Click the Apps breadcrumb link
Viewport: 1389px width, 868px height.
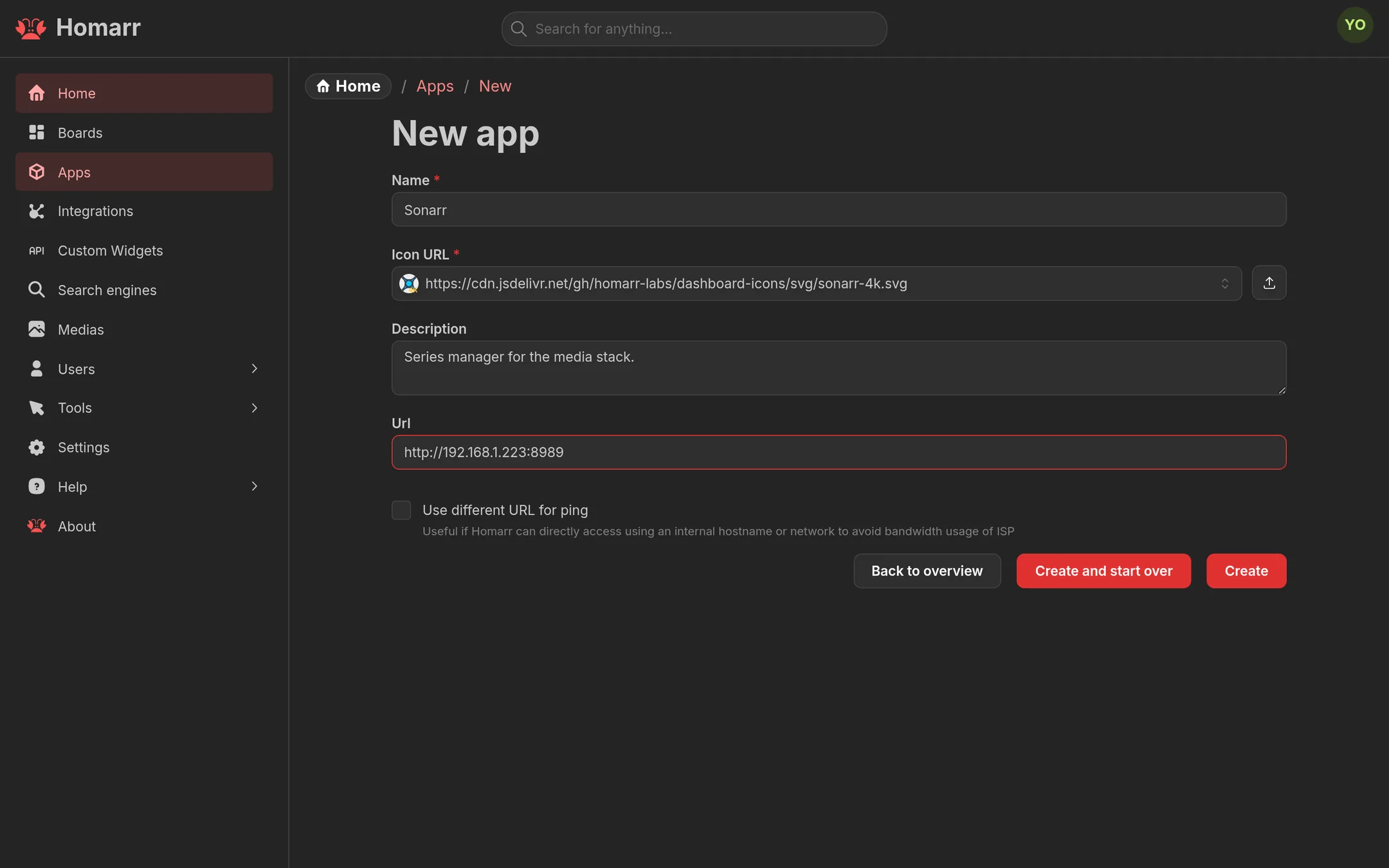(x=435, y=86)
